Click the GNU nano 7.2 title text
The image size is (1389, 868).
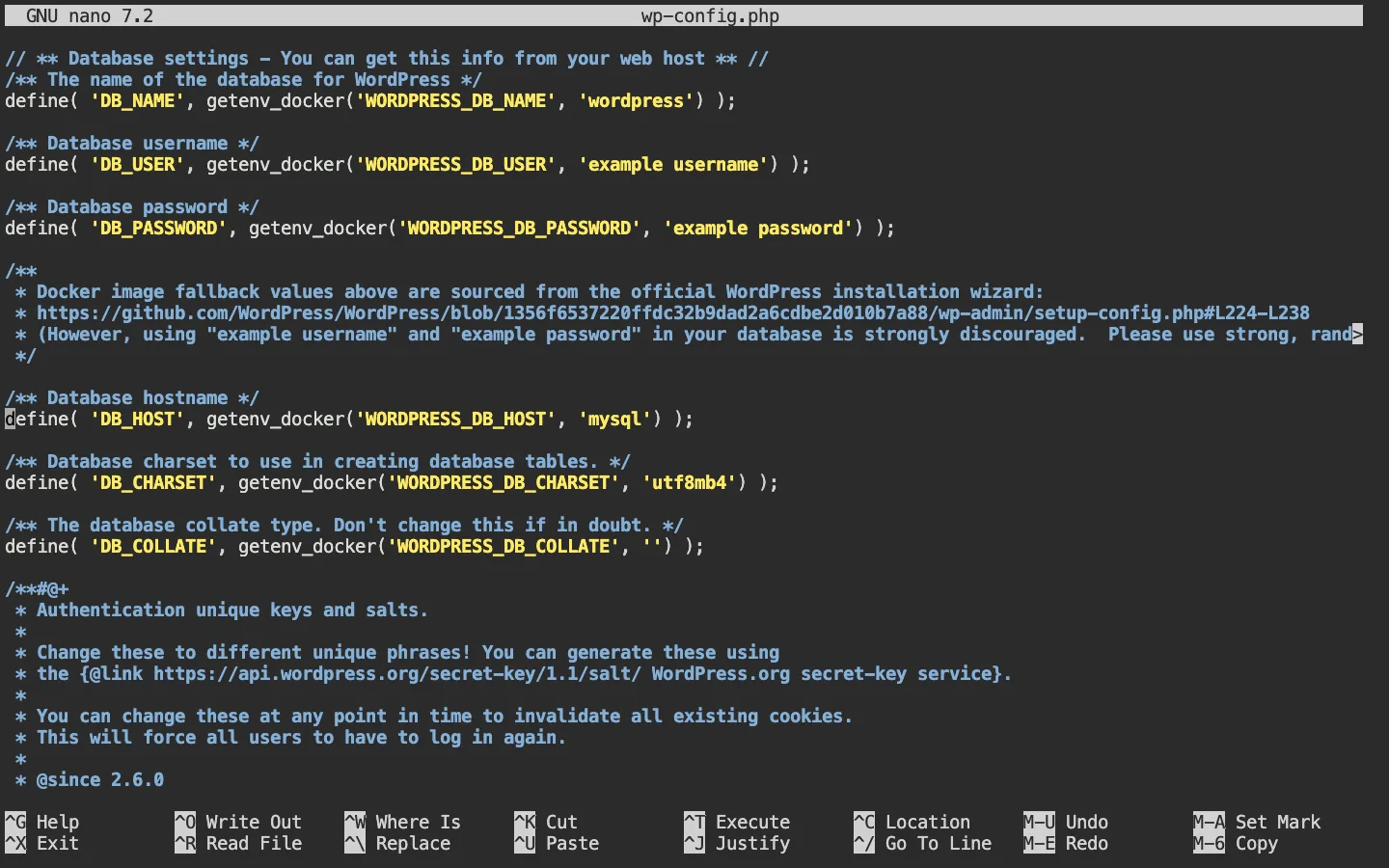pos(90,15)
